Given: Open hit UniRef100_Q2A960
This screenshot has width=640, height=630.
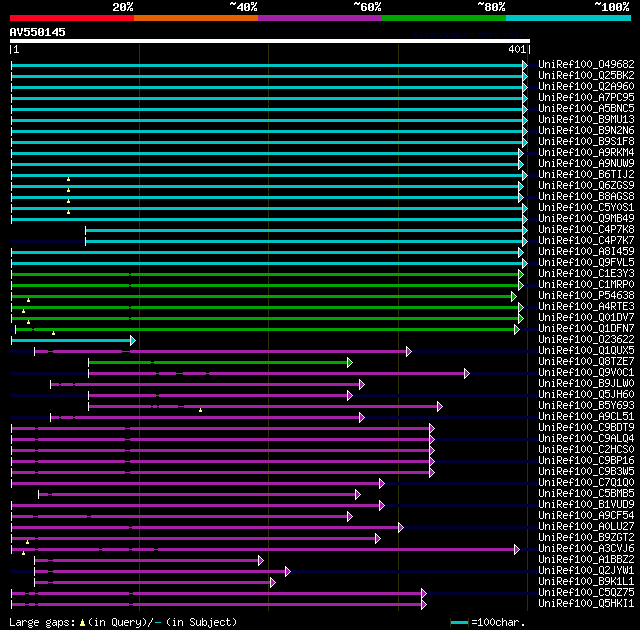Looking at the screenshot, I should (x=586, y=86).
